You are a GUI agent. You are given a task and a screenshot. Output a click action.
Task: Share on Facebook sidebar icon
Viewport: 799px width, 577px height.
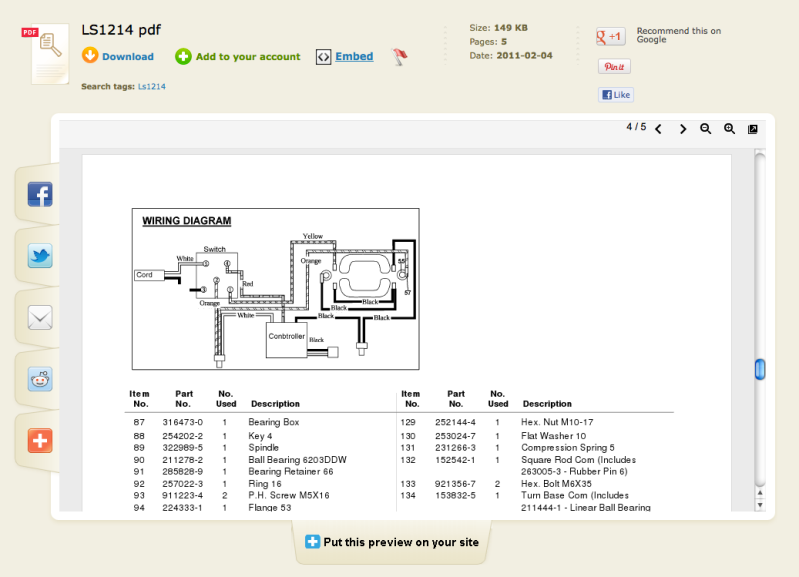[40, 194]
